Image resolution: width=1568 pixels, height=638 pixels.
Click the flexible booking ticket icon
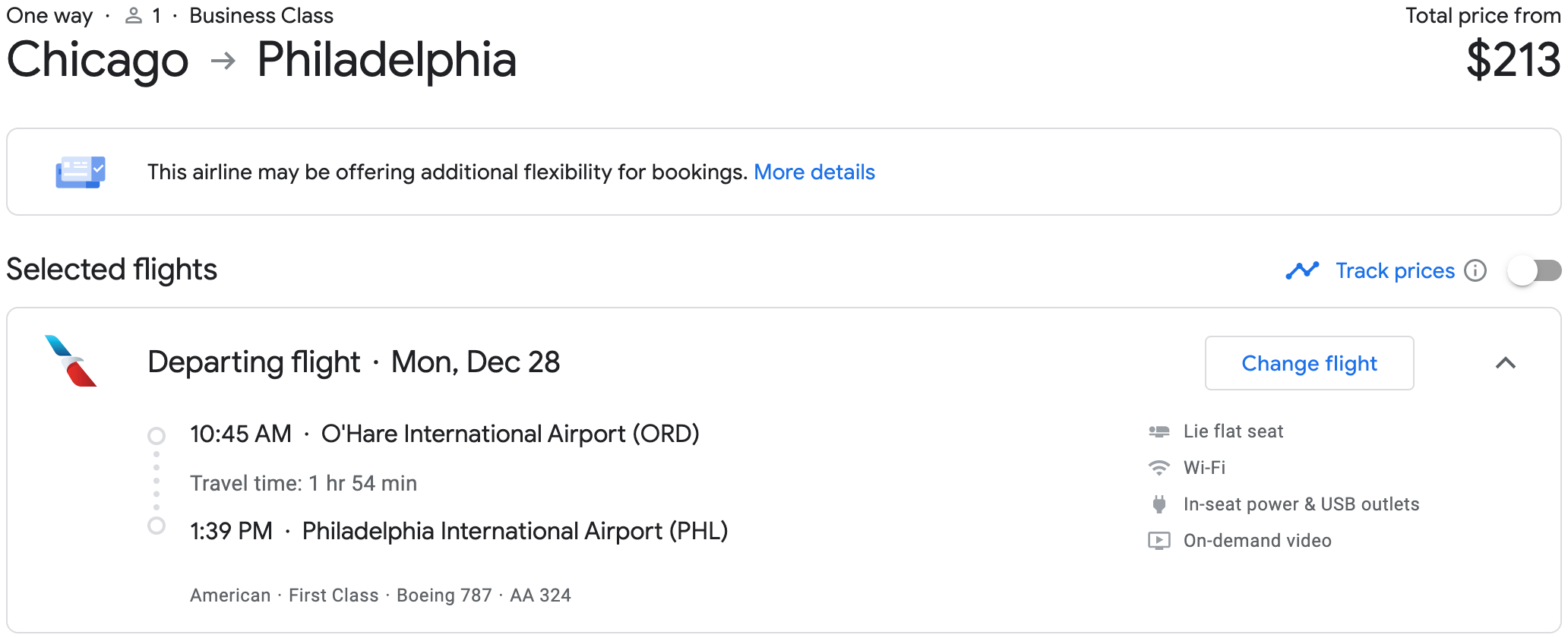[80, 172]
